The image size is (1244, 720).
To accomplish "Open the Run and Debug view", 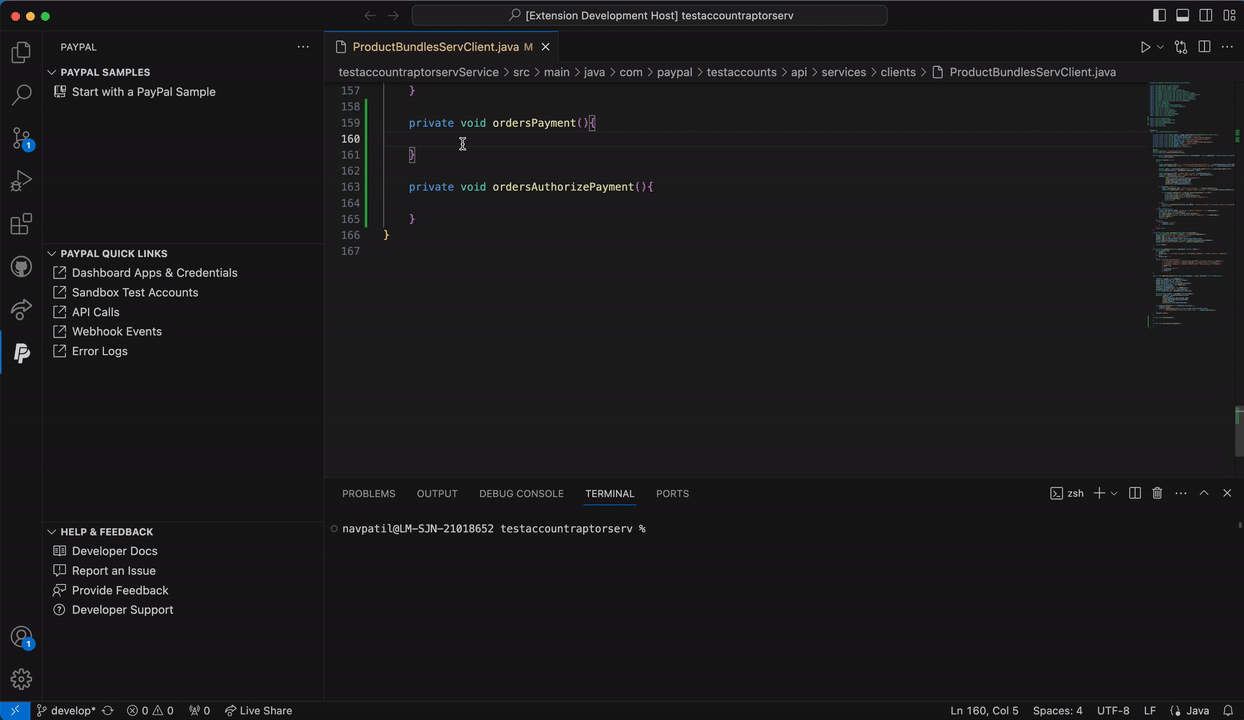I will click(21, 181).
